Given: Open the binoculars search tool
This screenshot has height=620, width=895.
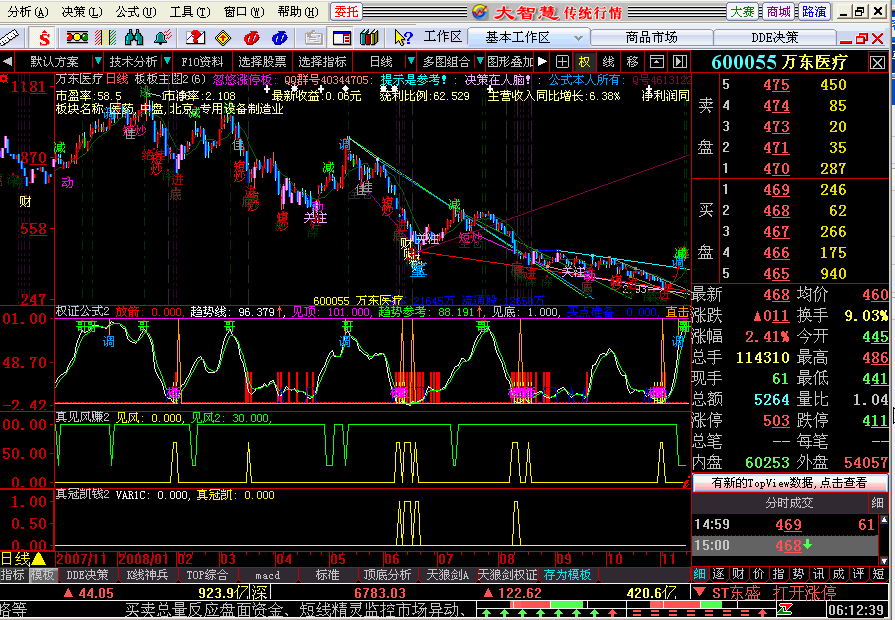Looking at the screenshot, I should pyautogui.click(x=134, y=38).
